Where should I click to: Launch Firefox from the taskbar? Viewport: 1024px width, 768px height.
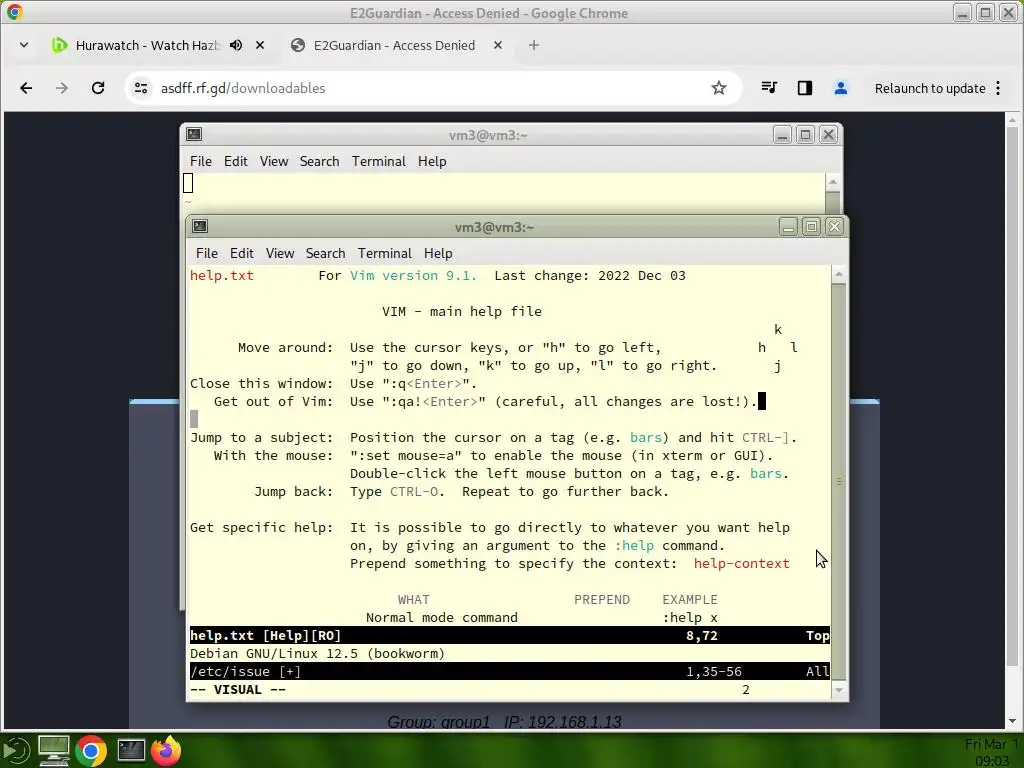(166, 750)
